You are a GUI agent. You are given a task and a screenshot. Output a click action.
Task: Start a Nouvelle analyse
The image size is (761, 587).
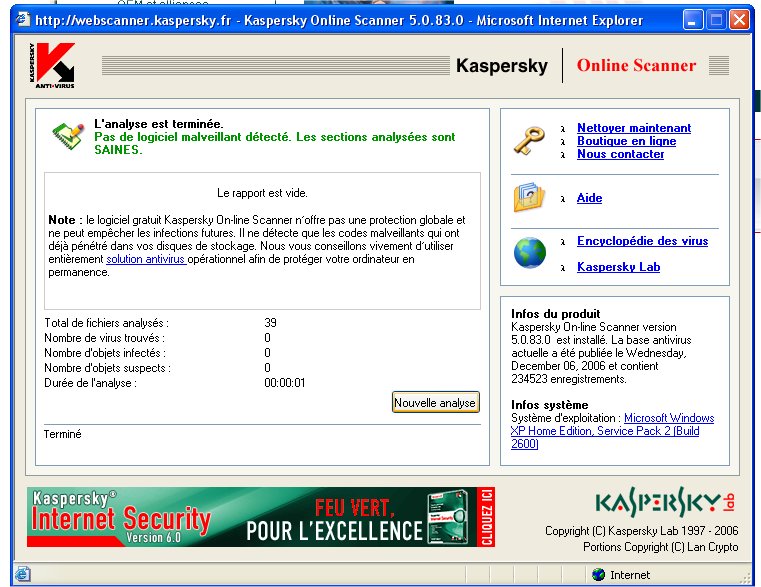435,403
